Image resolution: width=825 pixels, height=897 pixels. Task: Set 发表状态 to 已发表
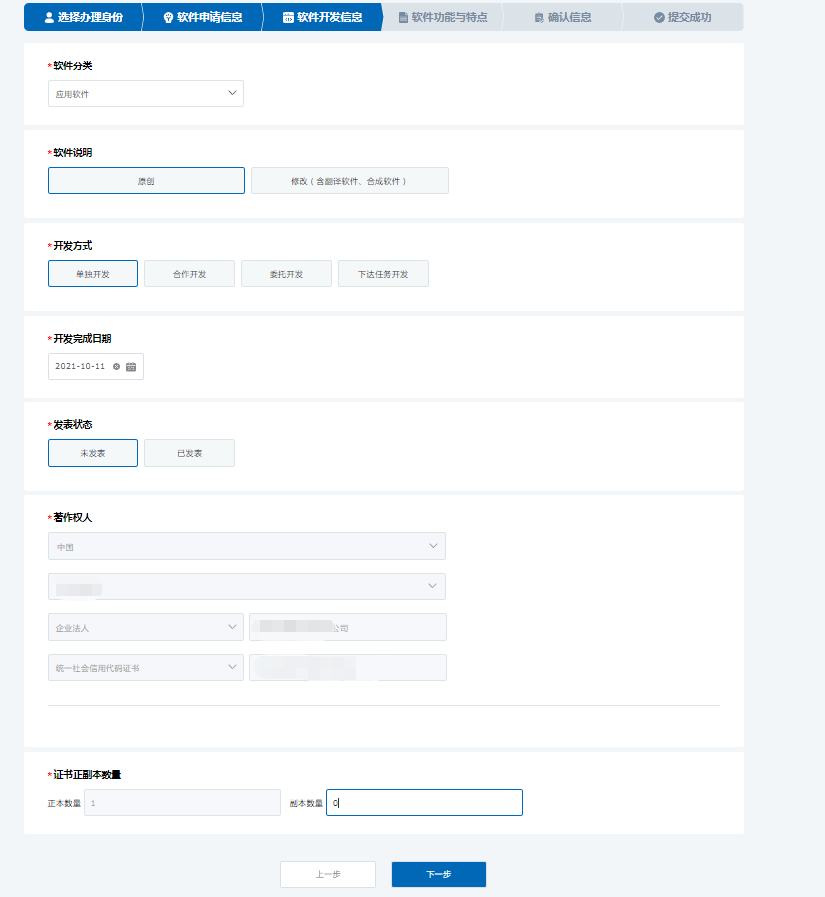[189, 453]
